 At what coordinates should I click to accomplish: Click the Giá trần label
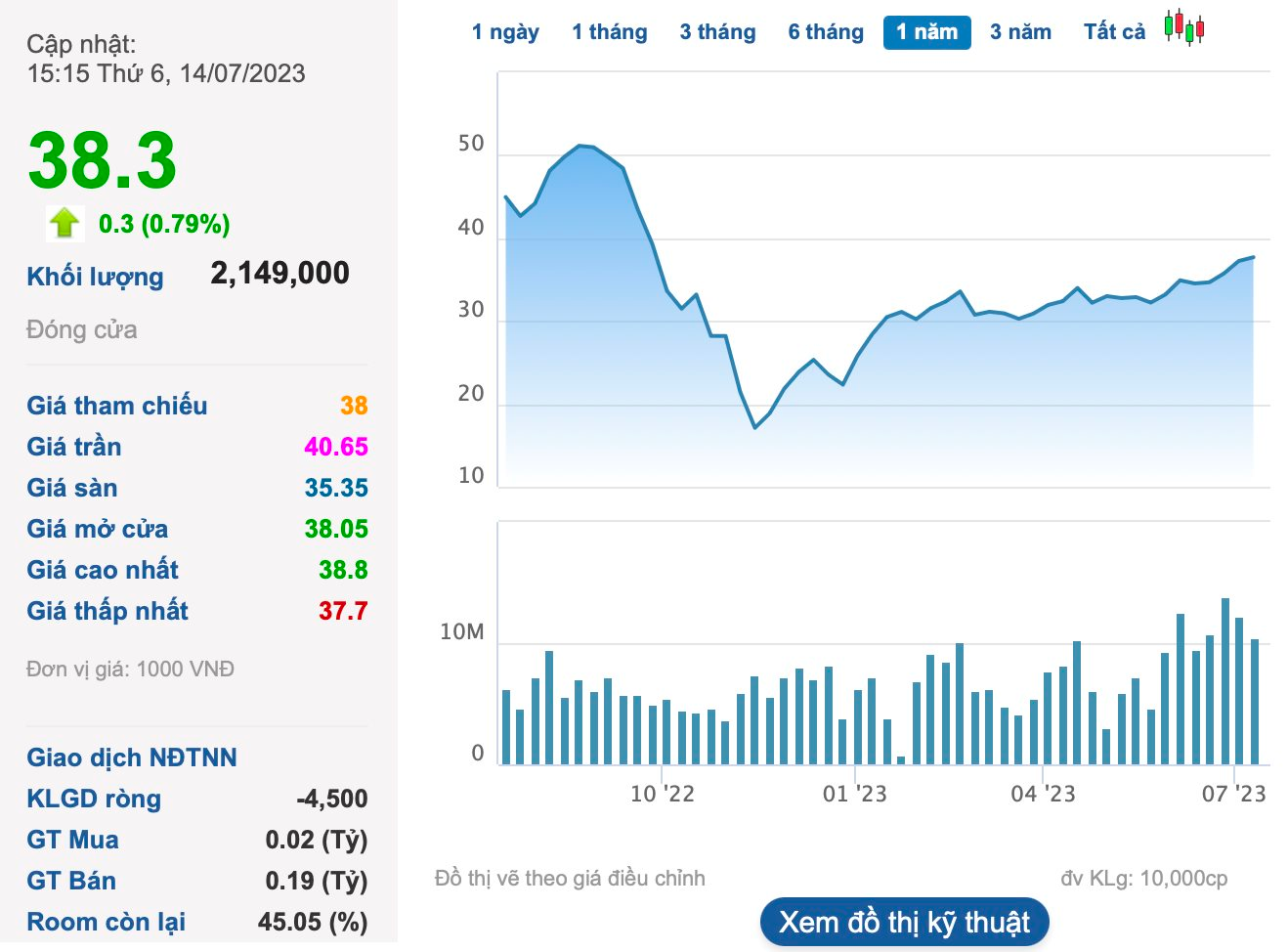74,447
